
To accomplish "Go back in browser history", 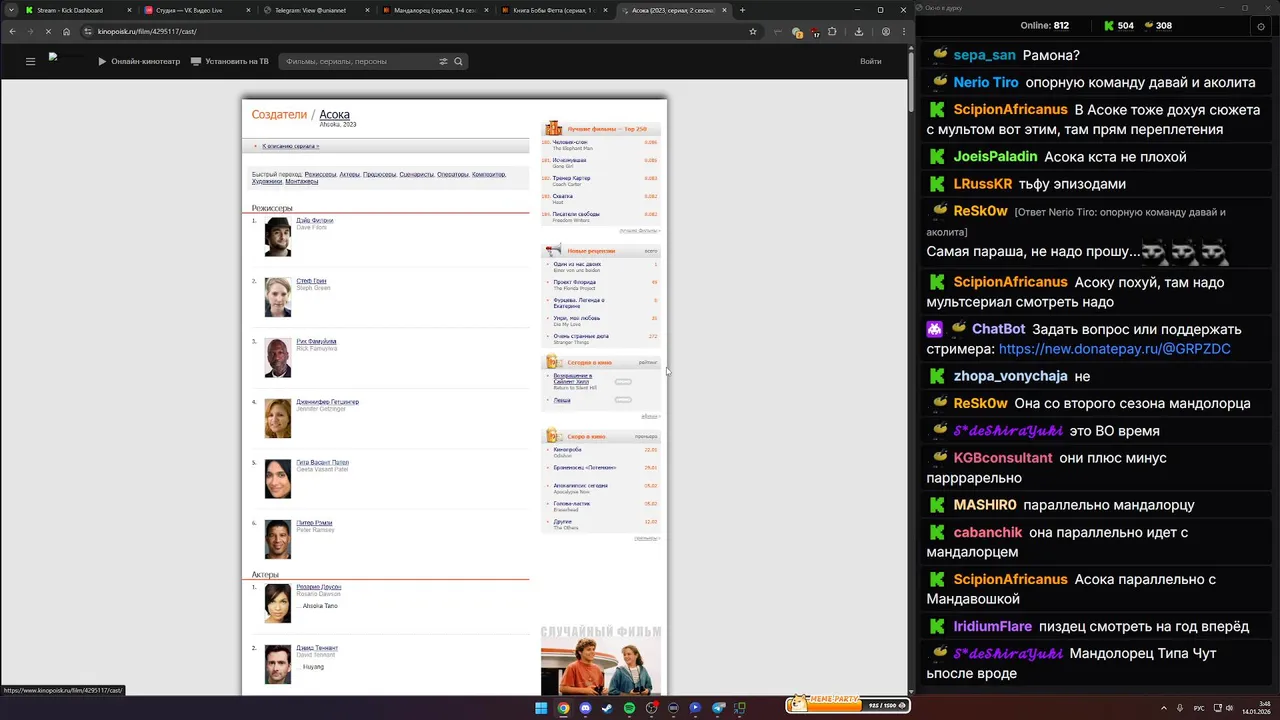I will pos(13,31).
